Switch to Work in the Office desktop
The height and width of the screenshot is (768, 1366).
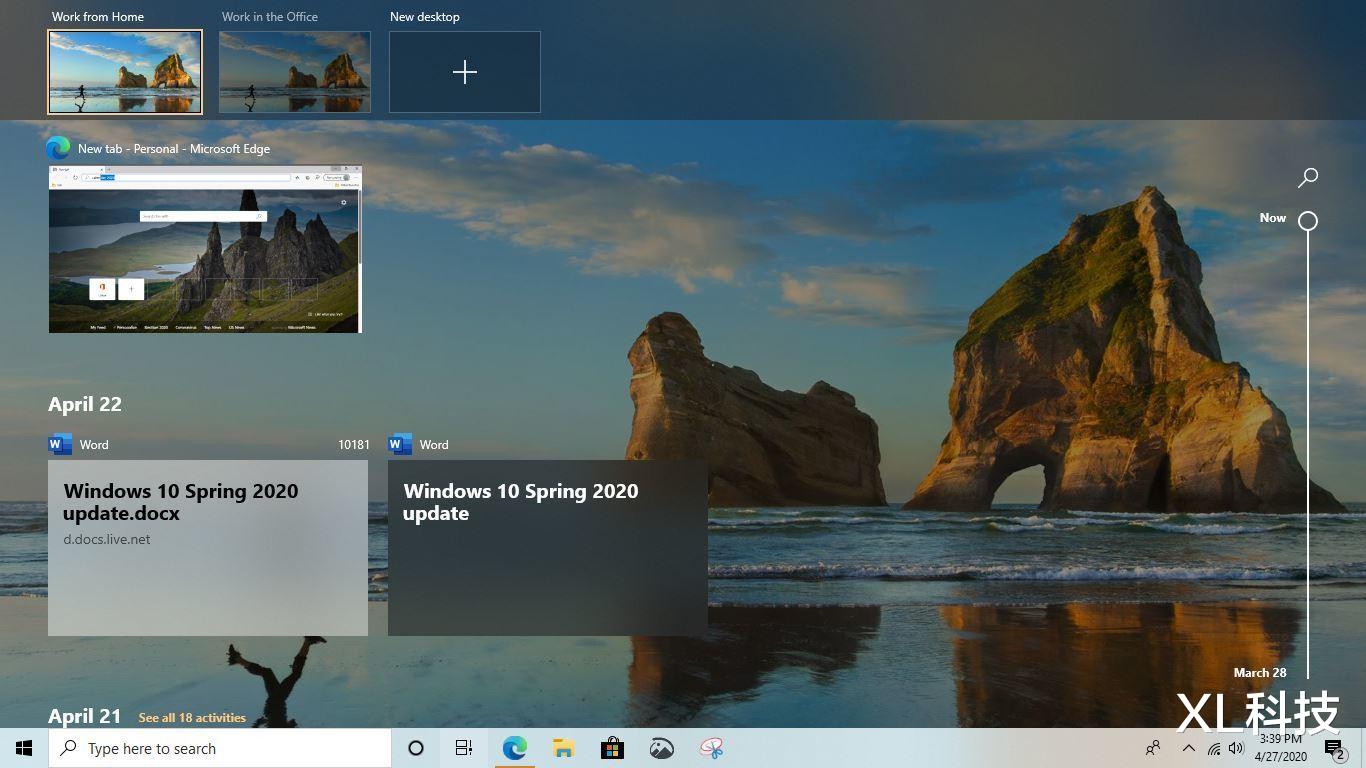point(295,72)
